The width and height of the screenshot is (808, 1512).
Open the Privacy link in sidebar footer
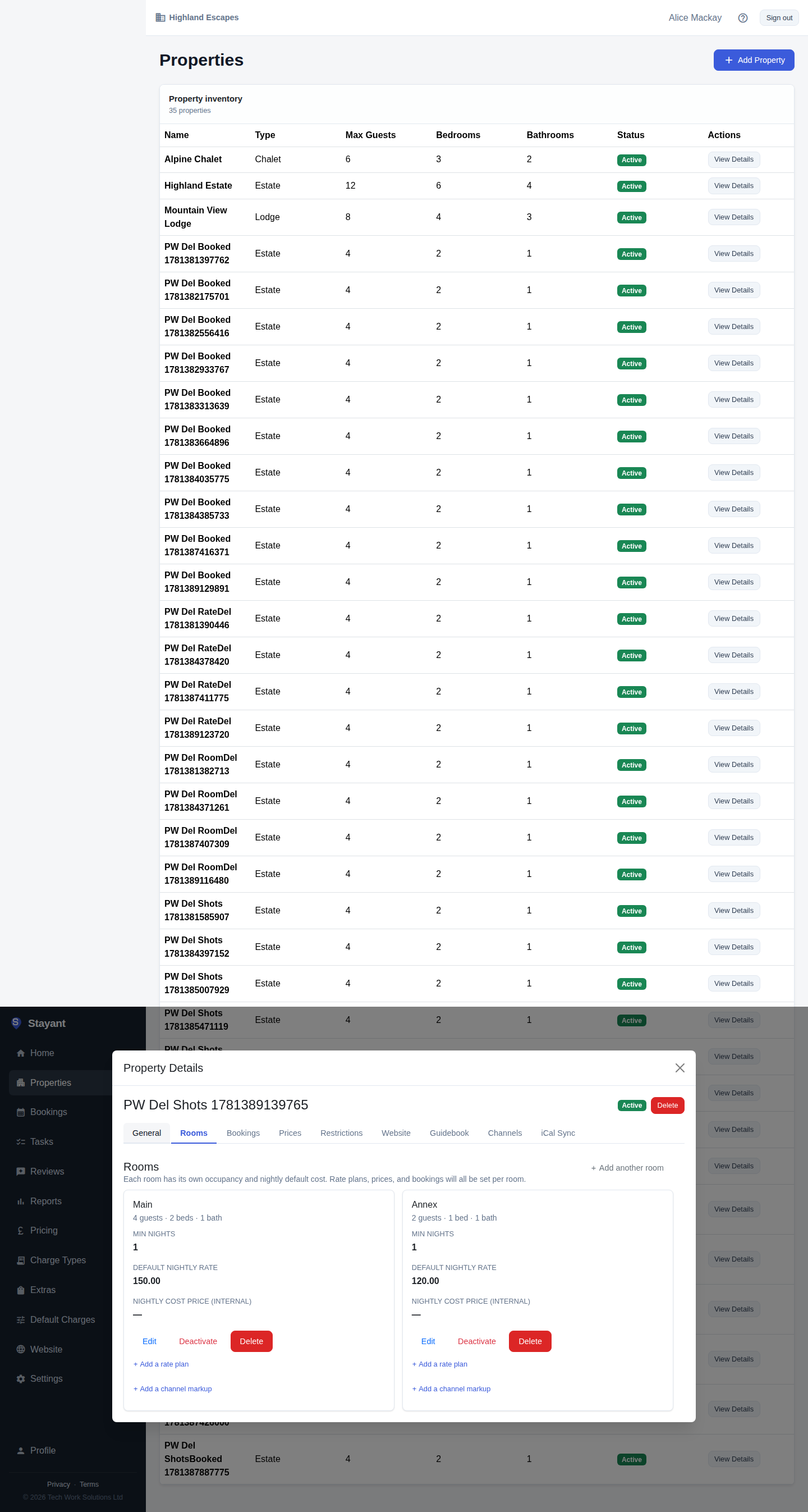(59, 1484)
